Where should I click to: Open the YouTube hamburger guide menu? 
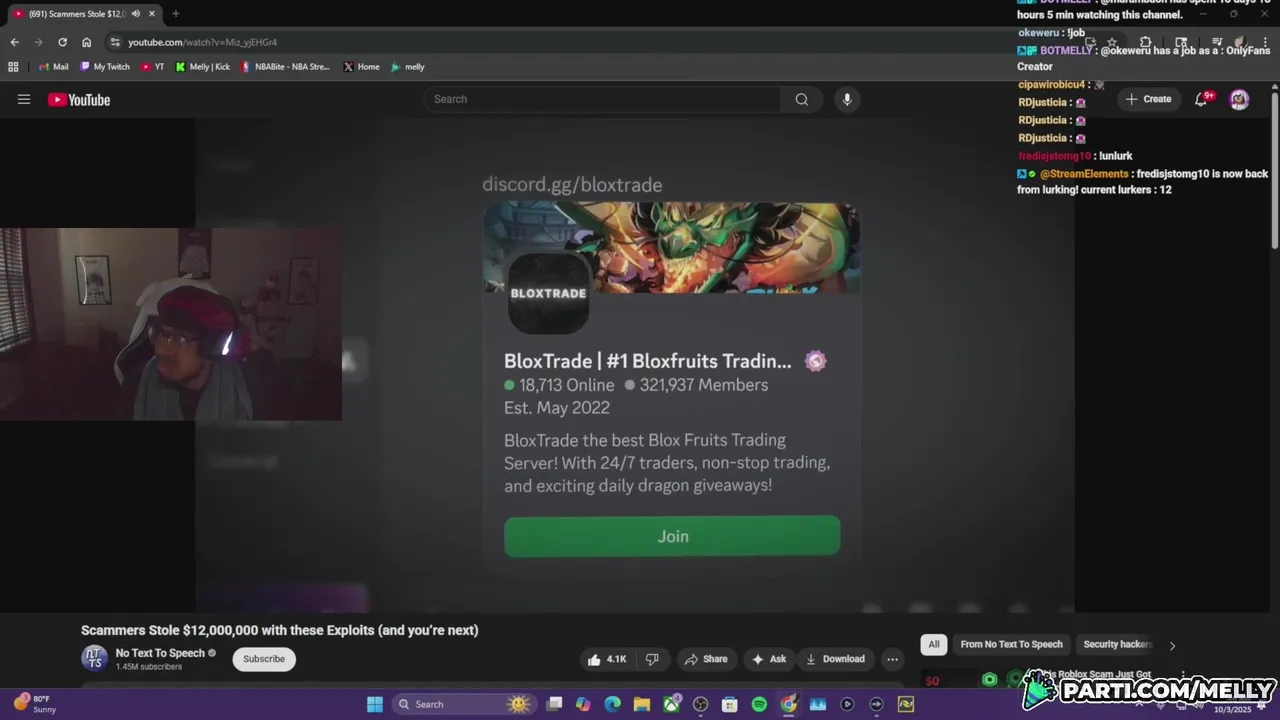[x=24, y=99]
